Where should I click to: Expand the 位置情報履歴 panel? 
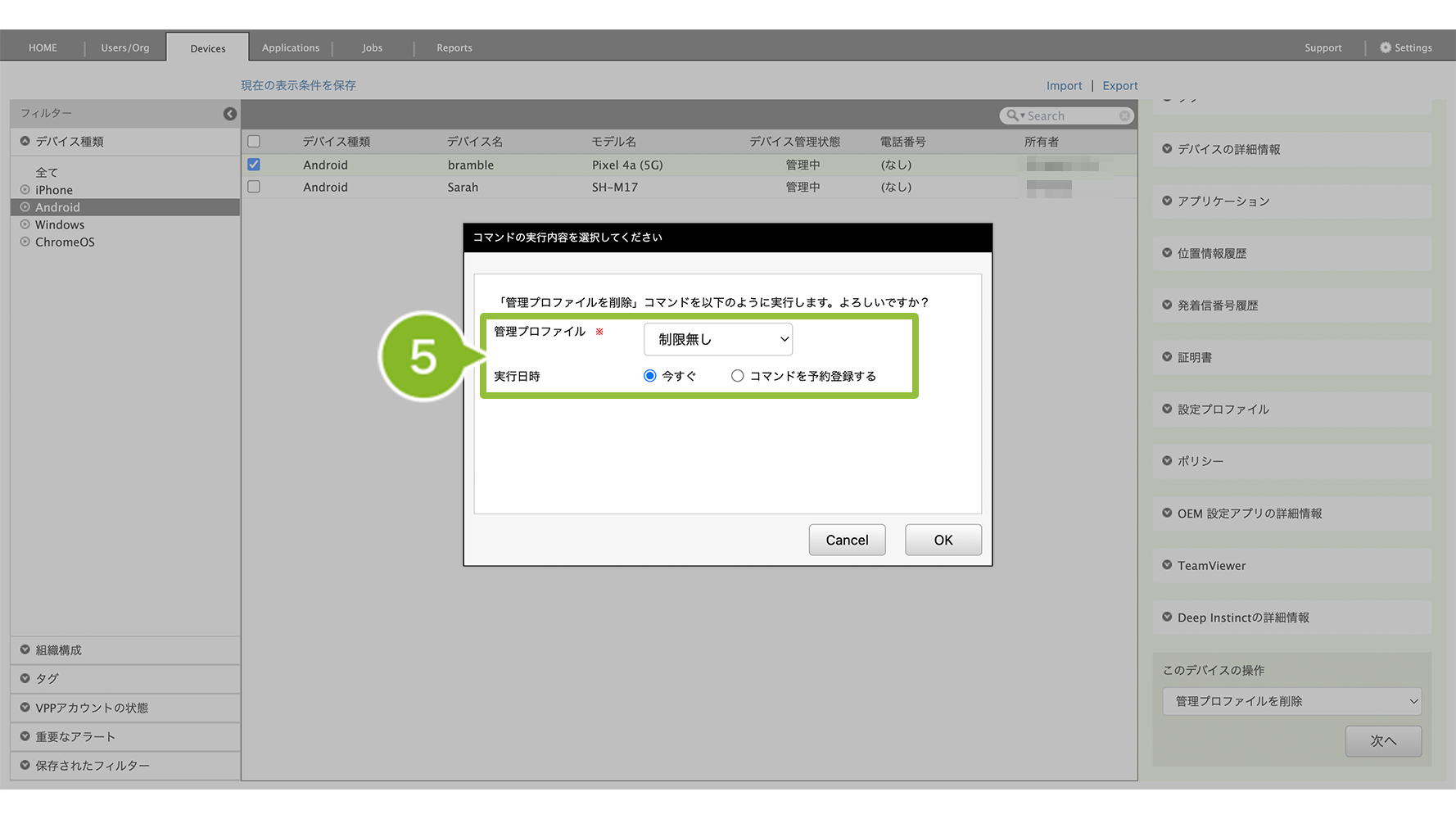click(1292, 253)
